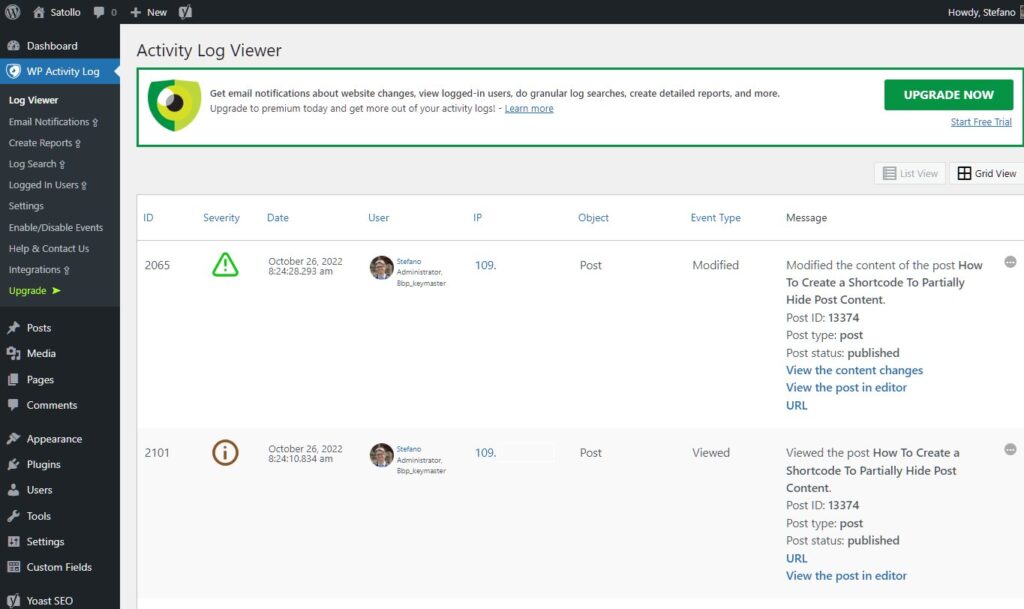The height and width of the screenshot is (609, 1024).
Task: Open more options dots for event 2065
Action: (x=1010, y=262)
